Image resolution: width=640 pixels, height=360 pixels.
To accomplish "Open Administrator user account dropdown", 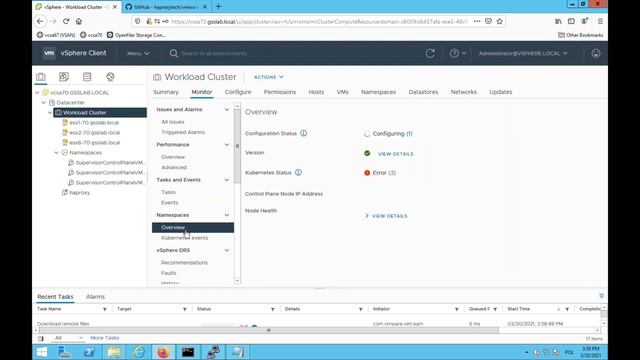I will click(523, 53).
